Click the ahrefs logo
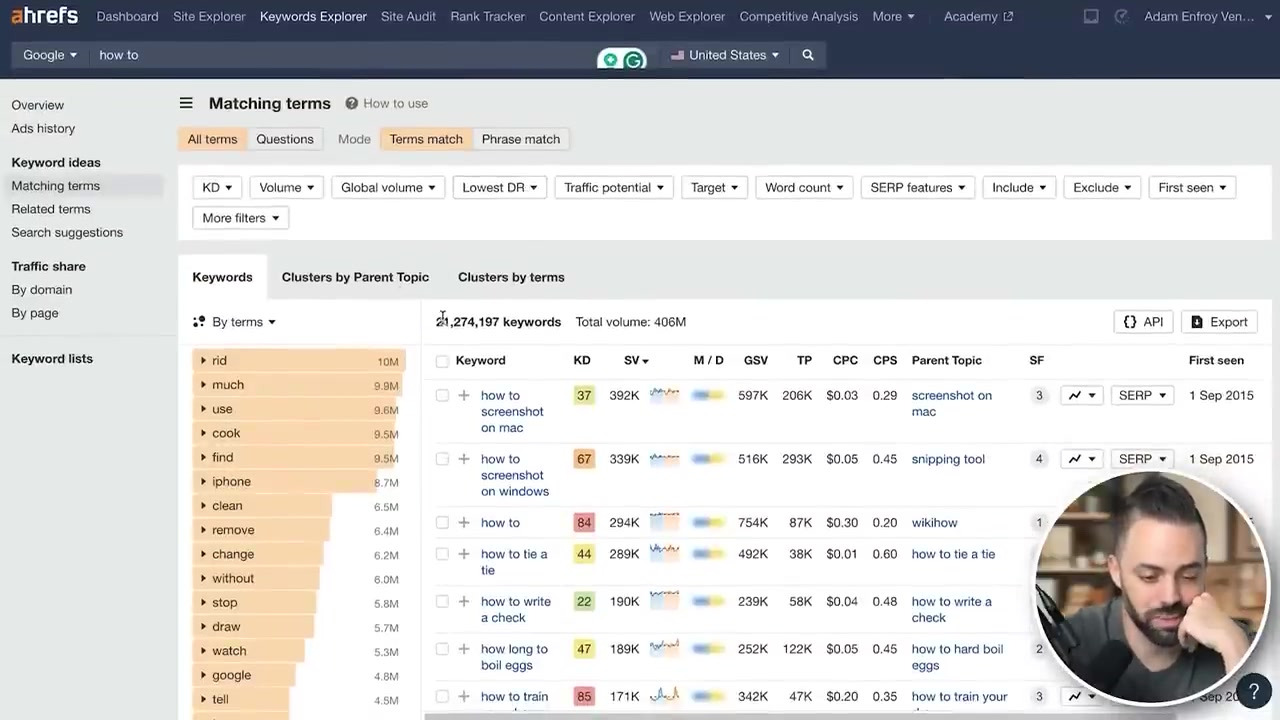The image size is (1280, 720). click(x=45, y=16)
